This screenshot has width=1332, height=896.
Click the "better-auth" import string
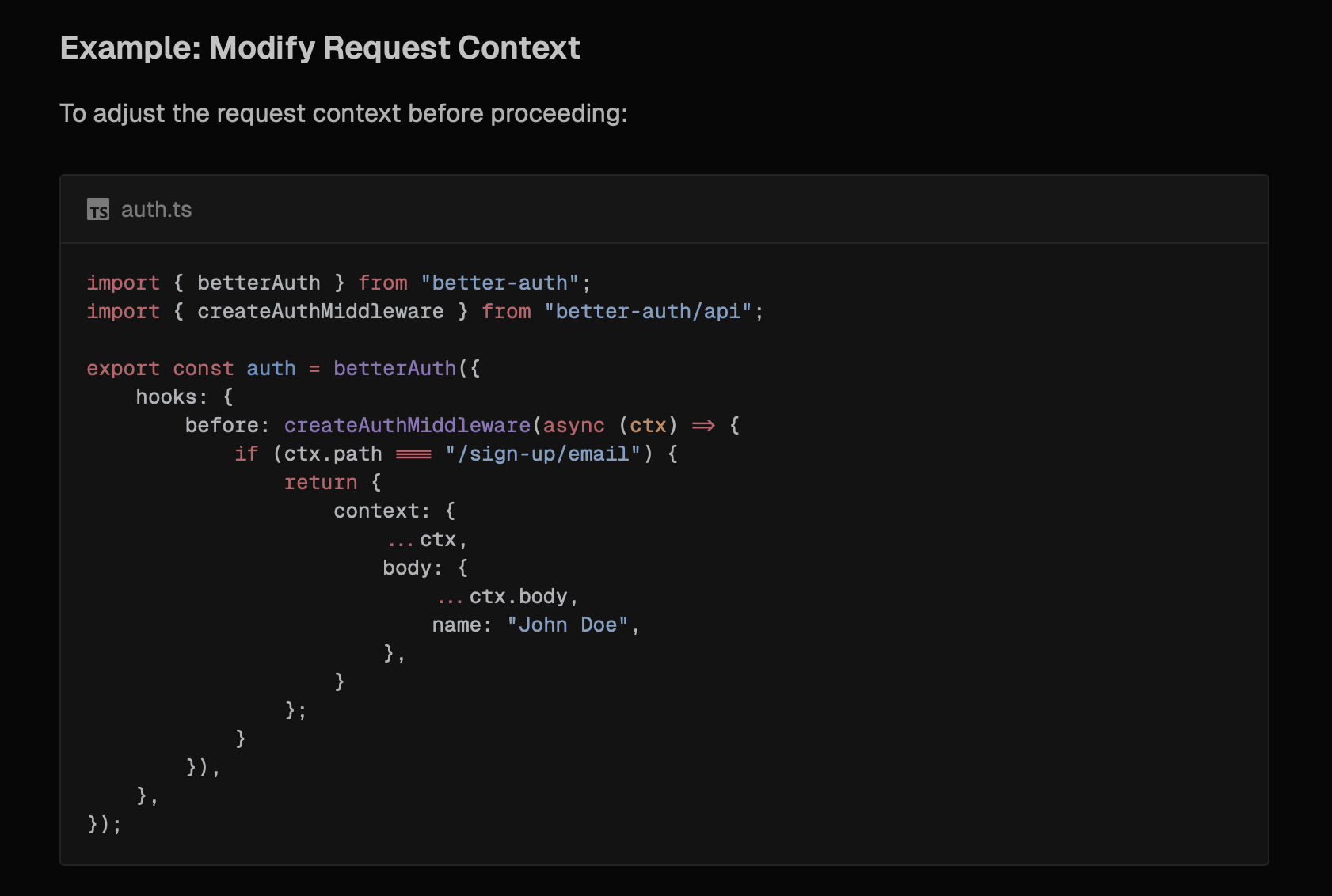(x=500, y=283)
